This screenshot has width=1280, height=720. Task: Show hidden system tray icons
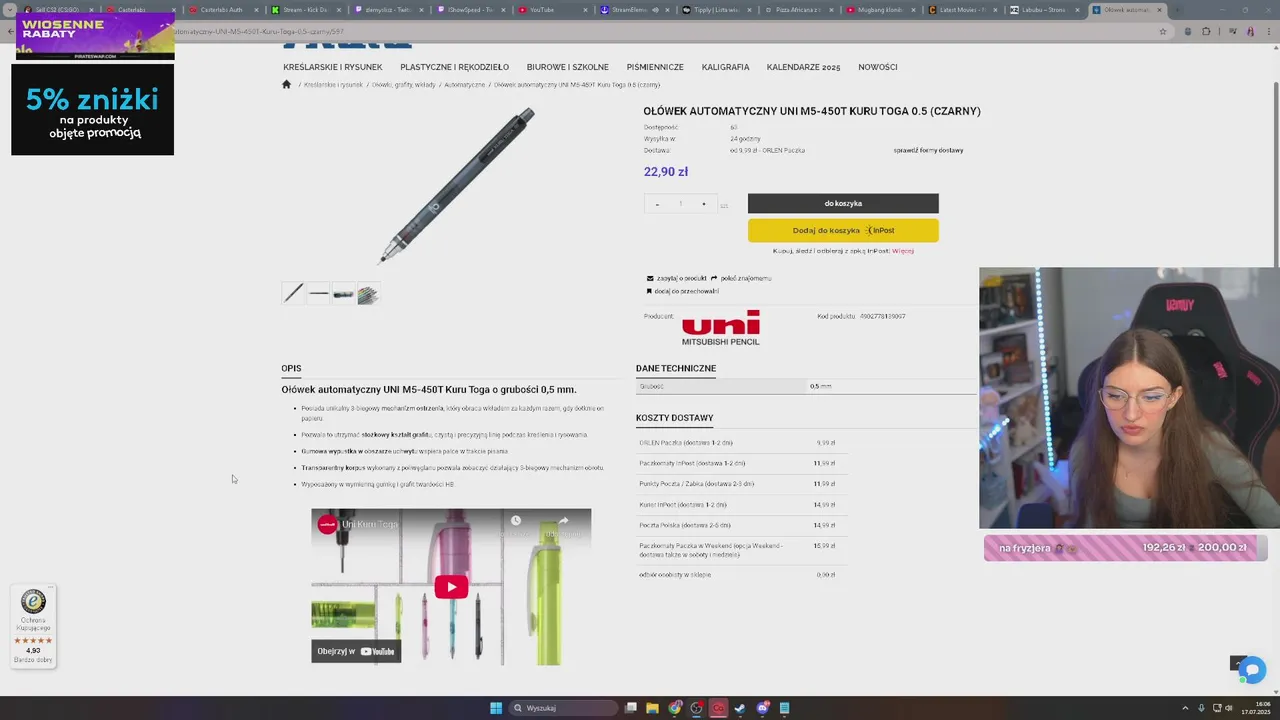pyautogui.click(x=1186, y=708)
